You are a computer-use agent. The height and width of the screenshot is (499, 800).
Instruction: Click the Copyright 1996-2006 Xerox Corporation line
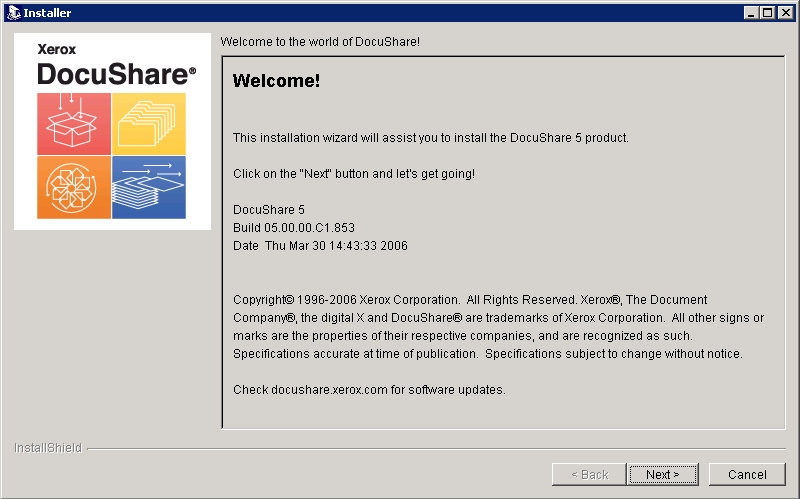pyautogui.click(x=470, y=300)
